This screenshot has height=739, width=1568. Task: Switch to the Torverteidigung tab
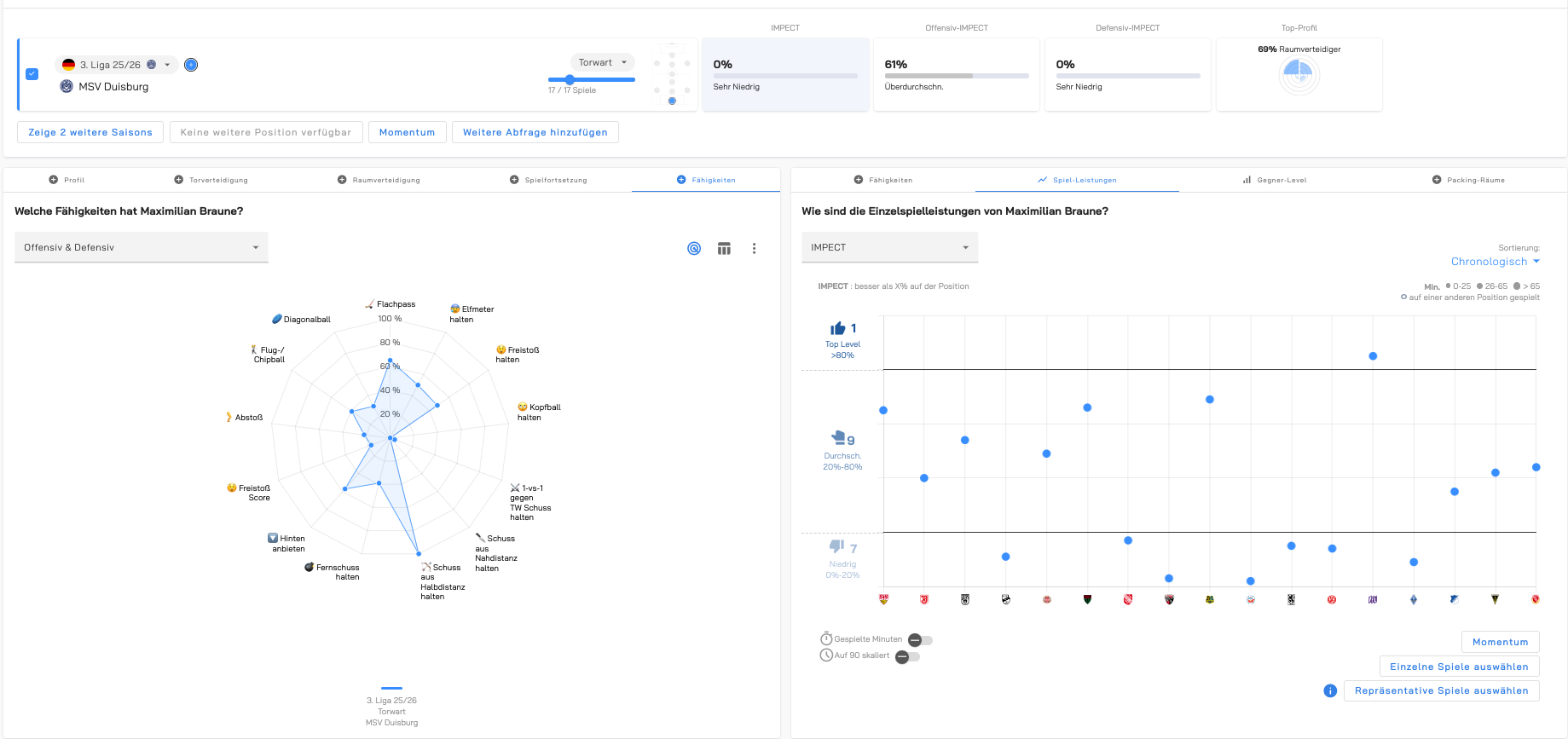(211, 180)
